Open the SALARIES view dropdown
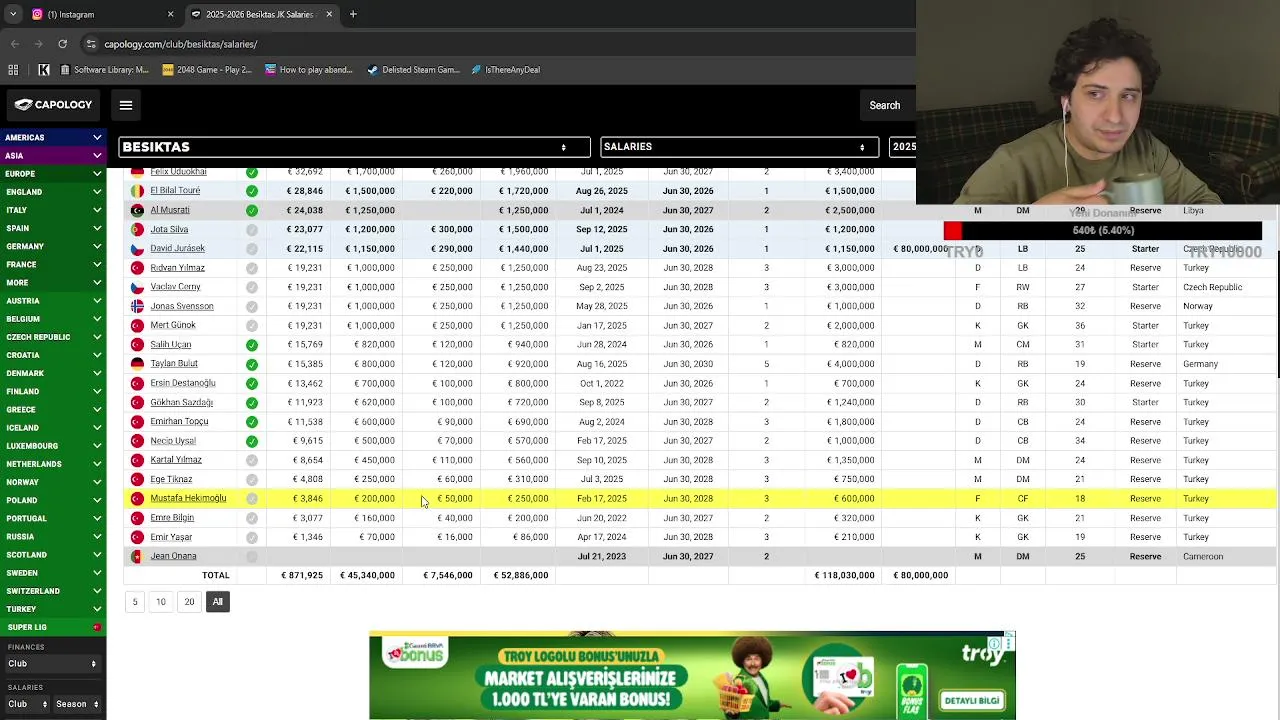The image size is (1280, 720). (739, 147)
